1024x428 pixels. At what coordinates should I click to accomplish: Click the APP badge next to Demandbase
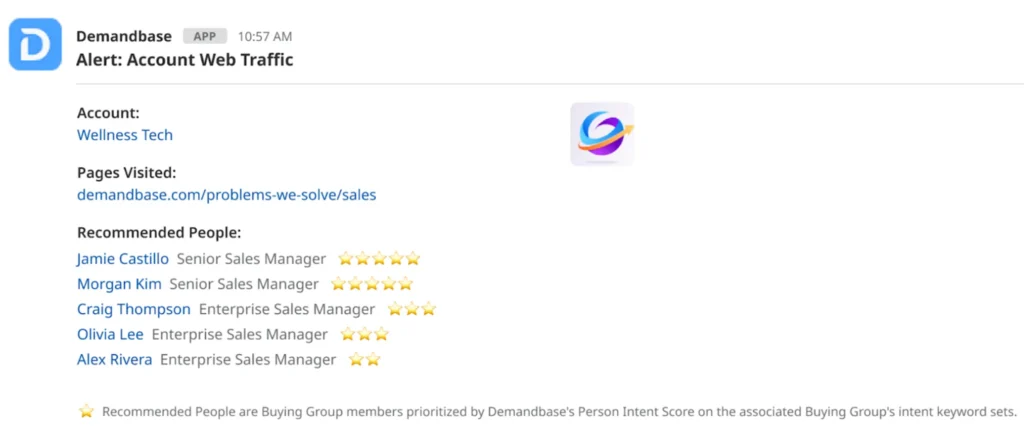pyautogui.click(x=204, y=36)
